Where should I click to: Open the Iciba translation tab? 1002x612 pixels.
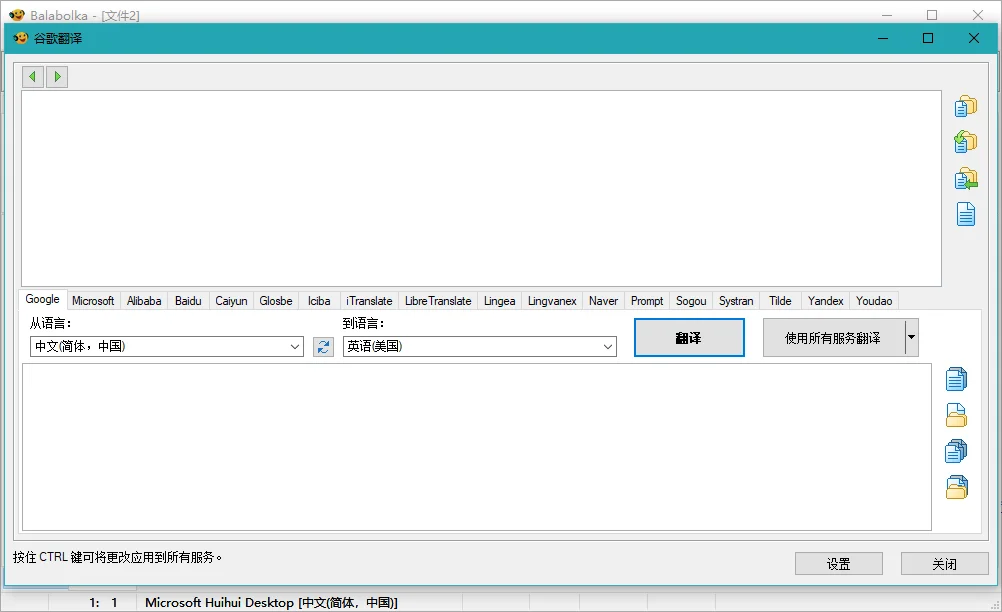click(x=319, y=301)
